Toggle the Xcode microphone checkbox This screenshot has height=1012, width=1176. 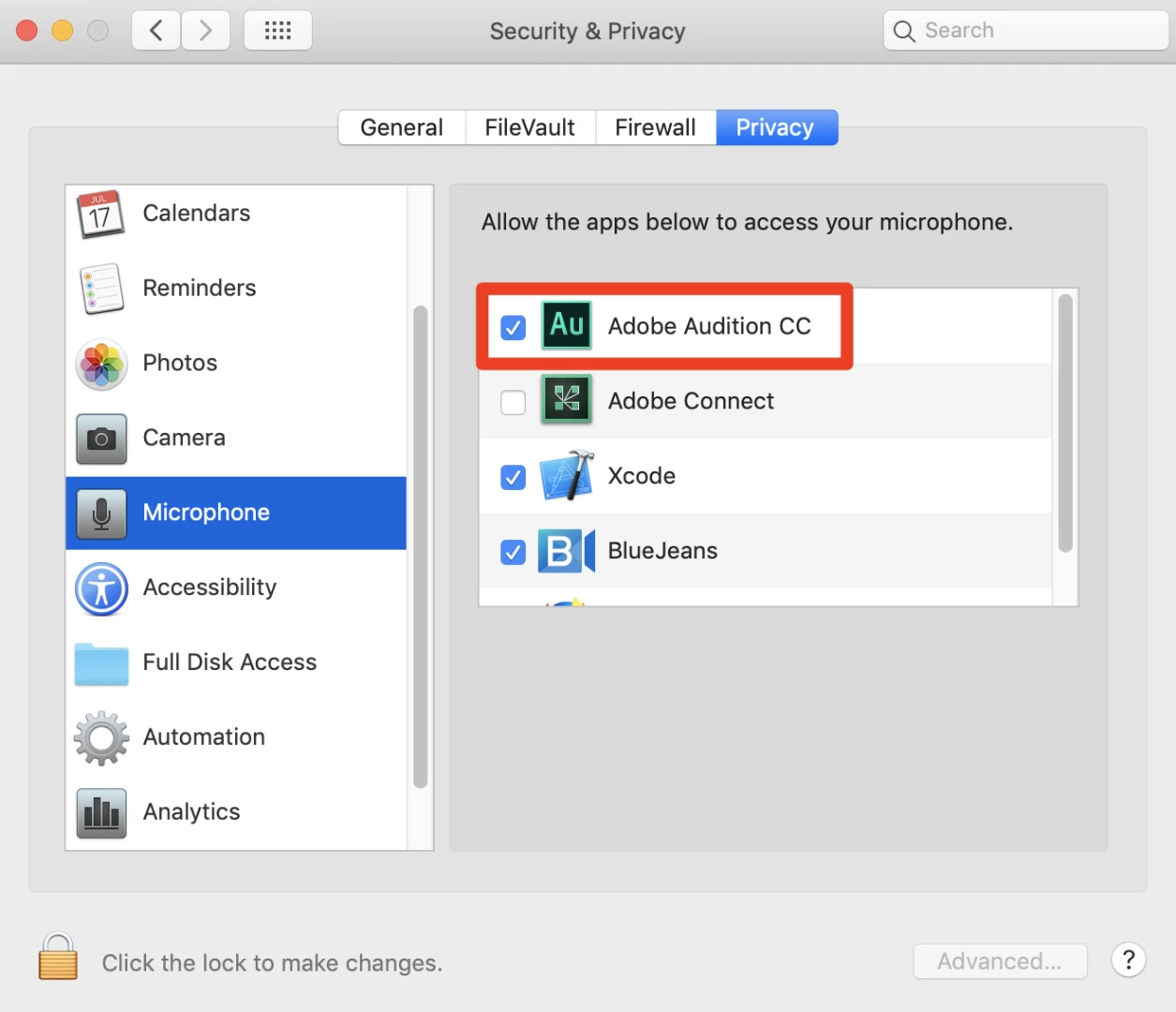click(x=514, y=477)
